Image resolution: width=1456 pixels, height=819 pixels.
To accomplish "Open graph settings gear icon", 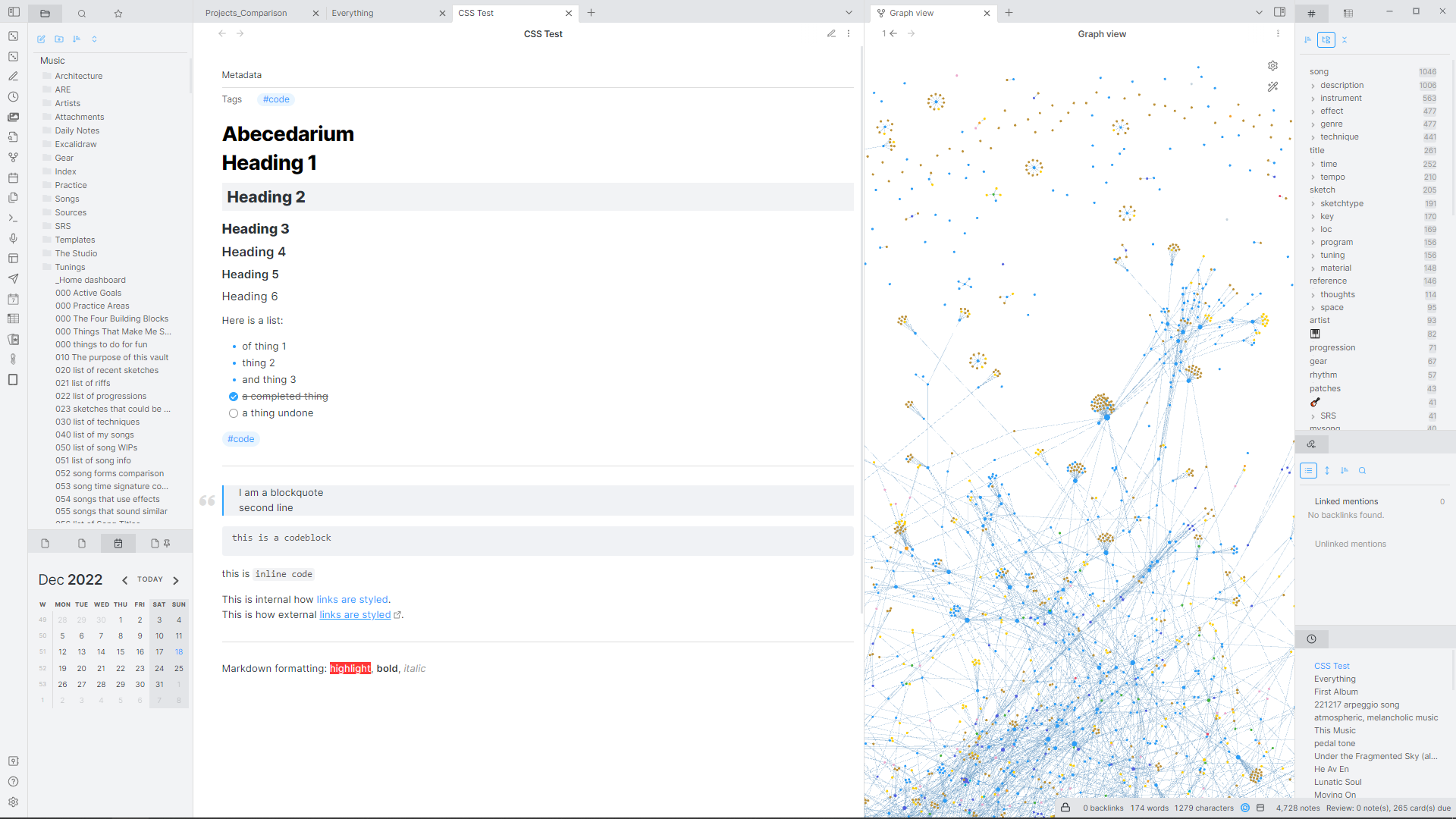I will click(1272, 66).
